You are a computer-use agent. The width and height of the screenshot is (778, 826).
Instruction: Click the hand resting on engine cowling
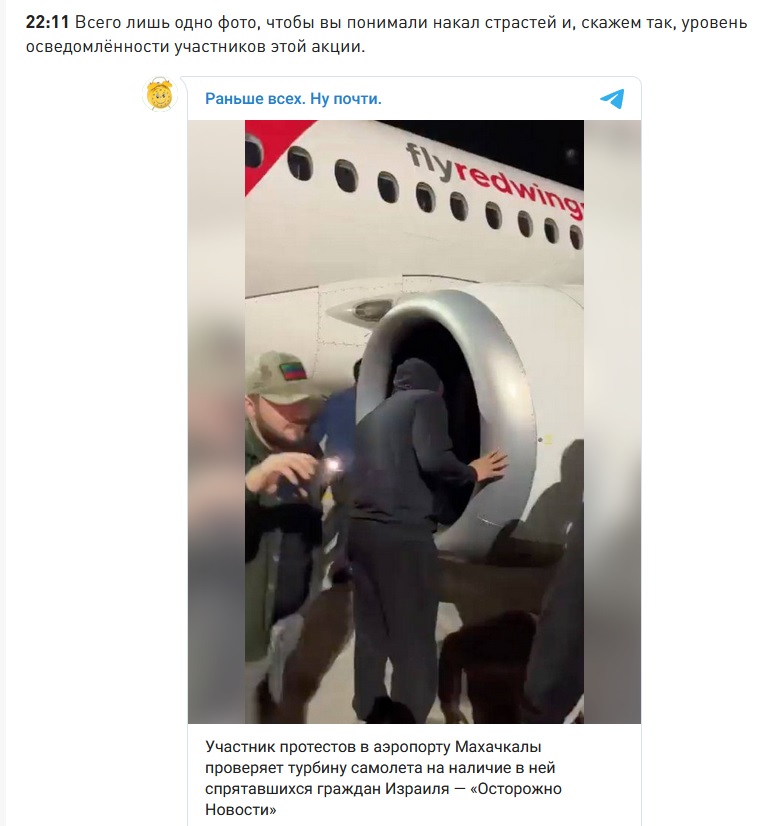(x=490, y=466)
